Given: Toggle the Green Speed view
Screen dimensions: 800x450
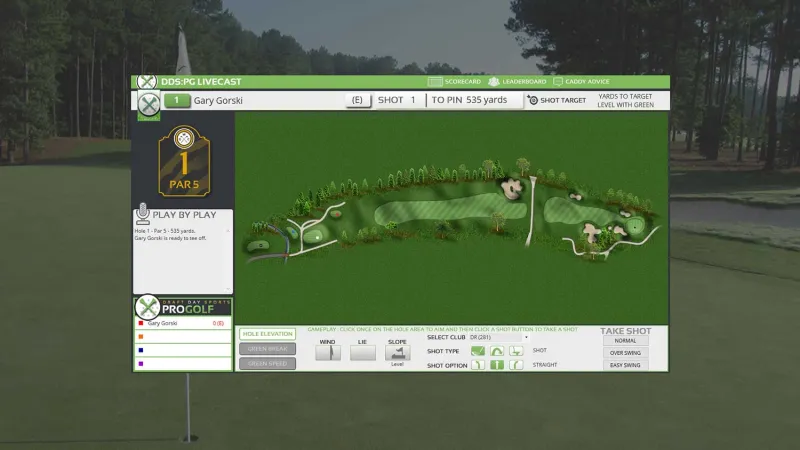Looking at the screenshot, I should (x=267, y=364).
